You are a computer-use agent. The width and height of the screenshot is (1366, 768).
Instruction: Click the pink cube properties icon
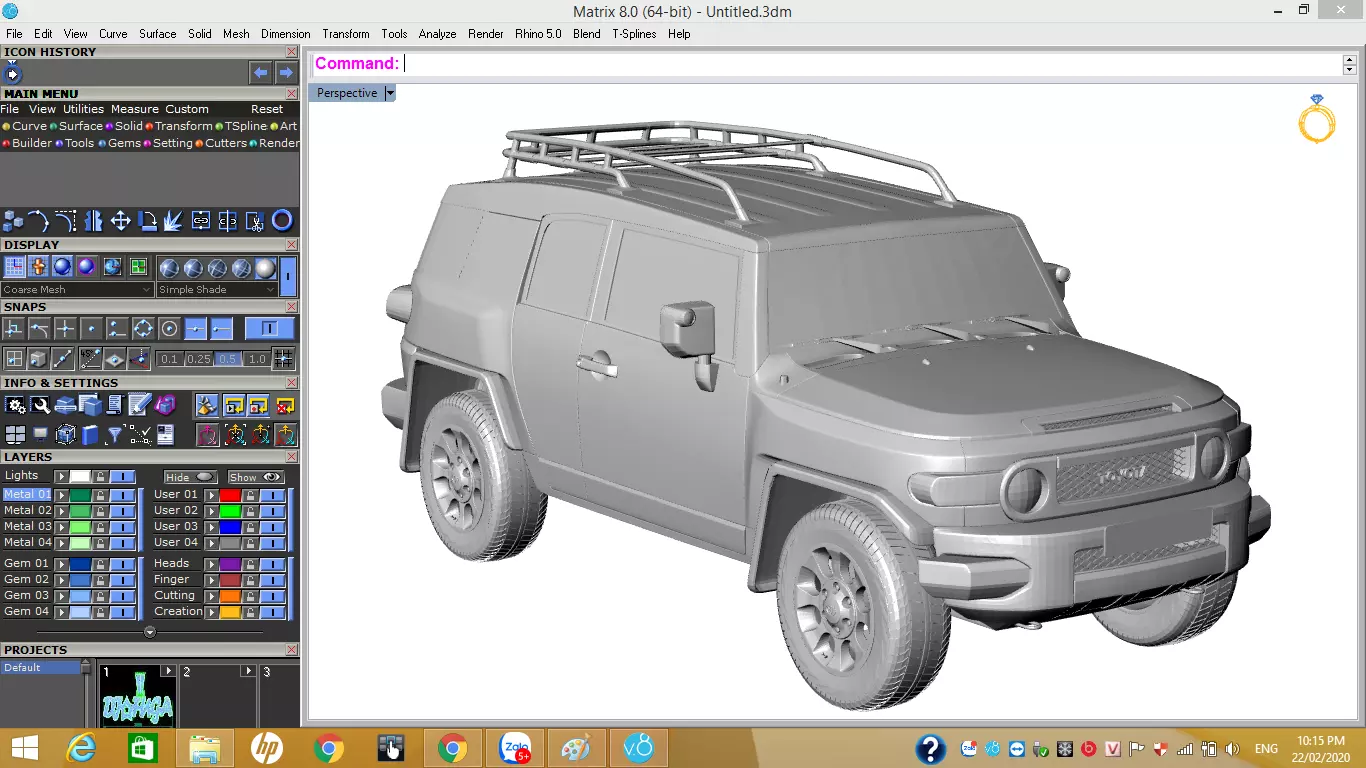point(165,405)
